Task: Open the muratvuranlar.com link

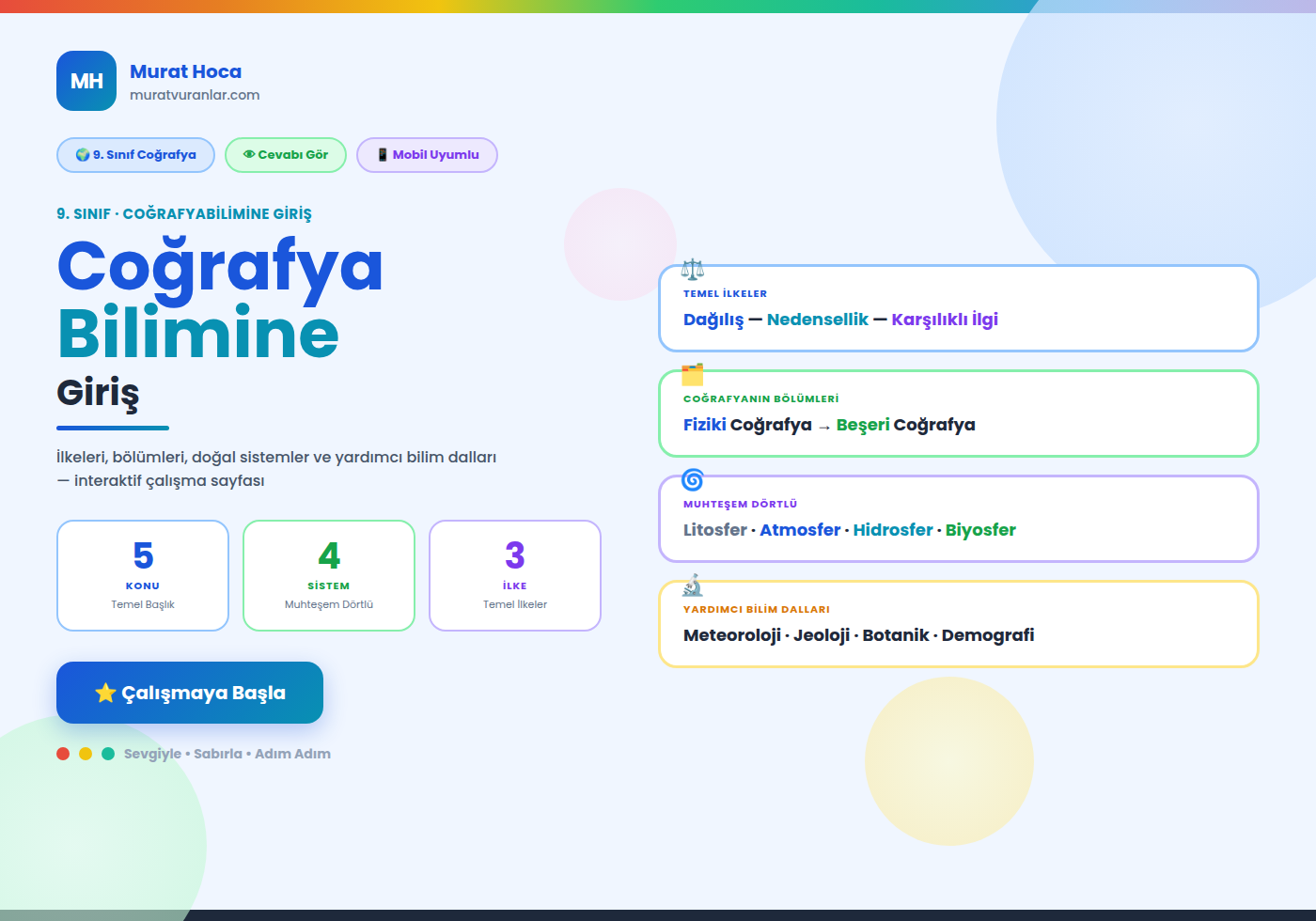Action: coord(195,95)
